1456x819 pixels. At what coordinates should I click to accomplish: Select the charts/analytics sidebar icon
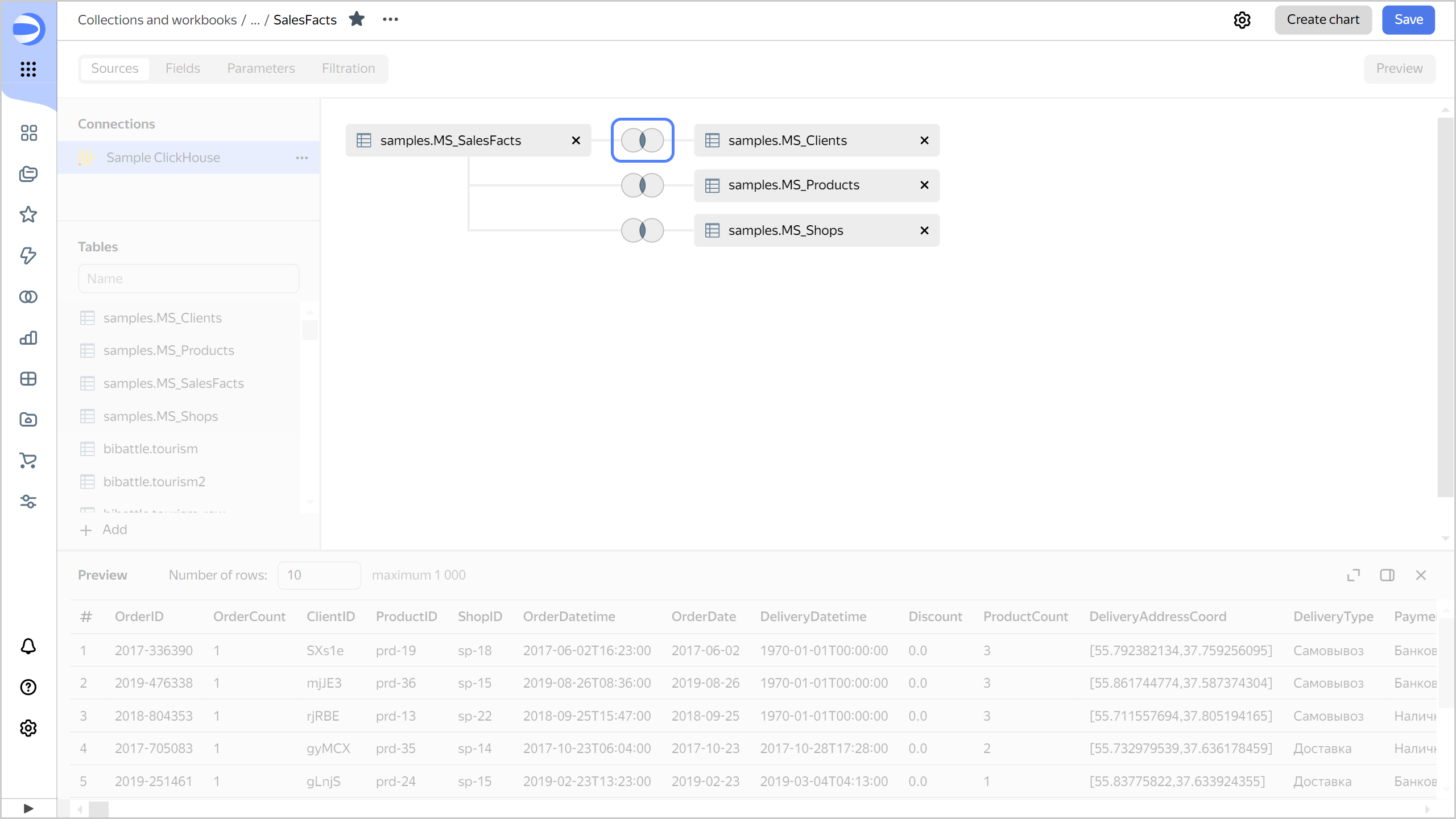[x=28, y=337]
